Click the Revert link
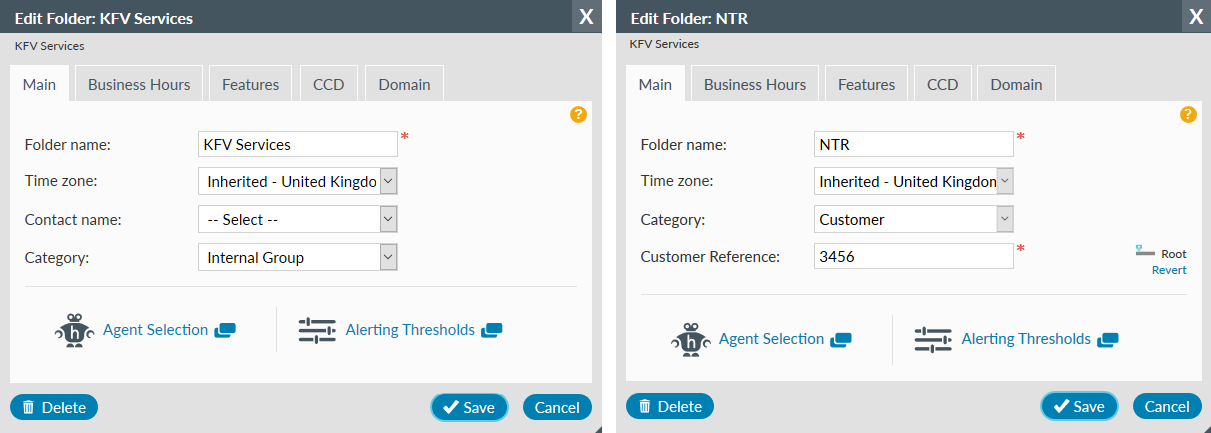1211x433 pixels. tap(1169, 270)
